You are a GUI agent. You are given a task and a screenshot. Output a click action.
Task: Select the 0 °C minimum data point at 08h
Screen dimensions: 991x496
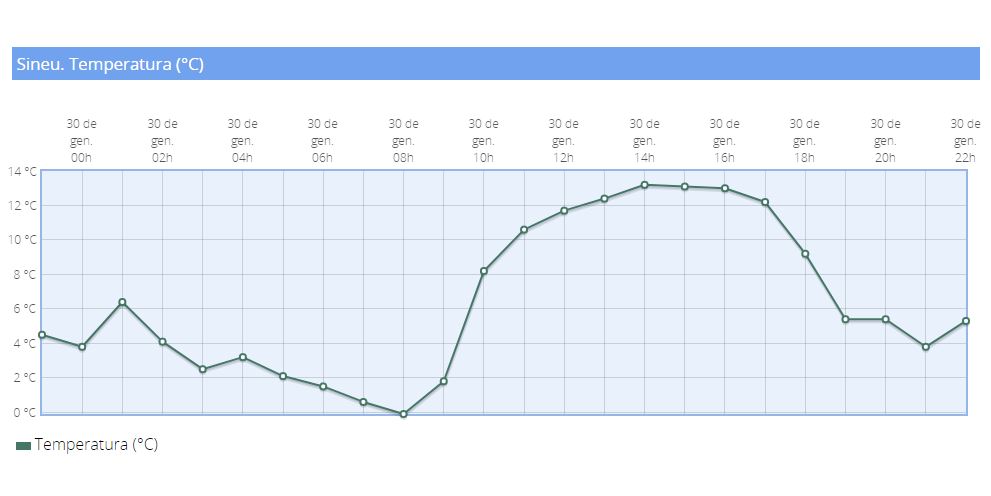coord(403,414)
